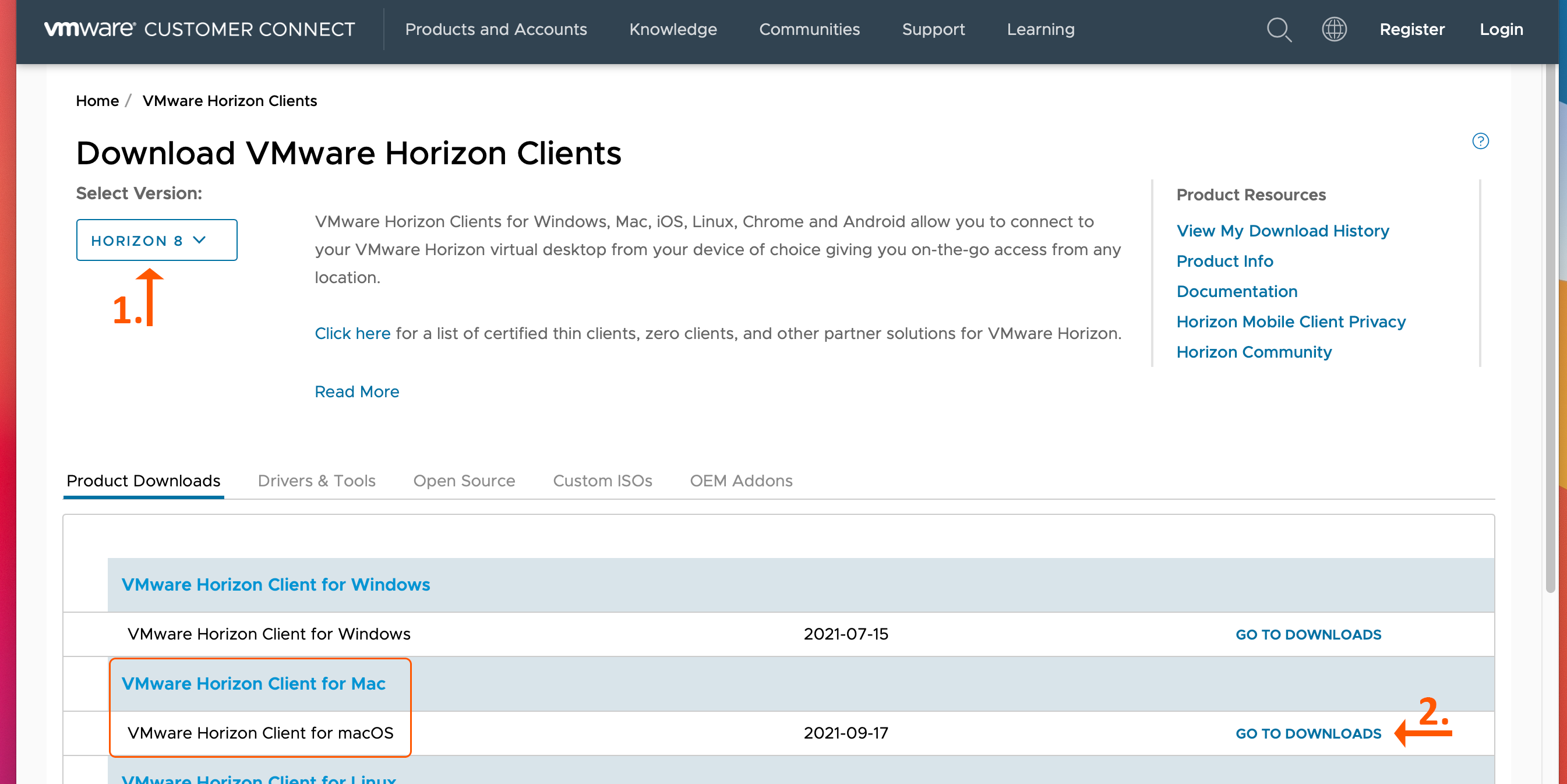Switch to the Open Source tab
Screen dimensions: 1567x784
[464, 481]
